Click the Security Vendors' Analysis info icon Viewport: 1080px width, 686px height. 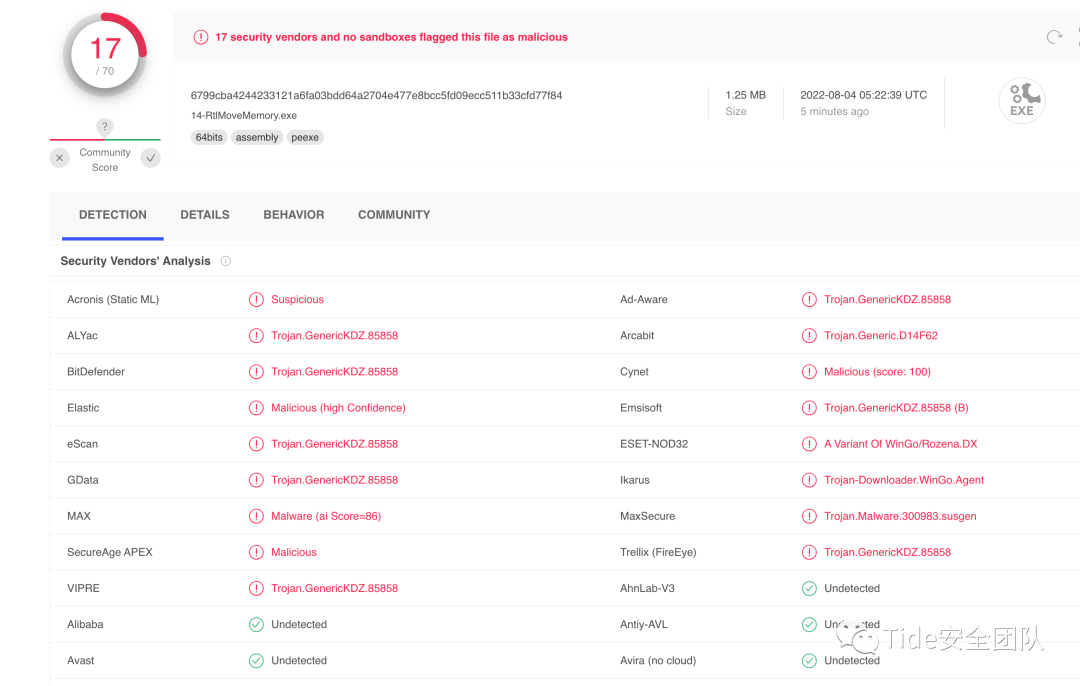225,261
